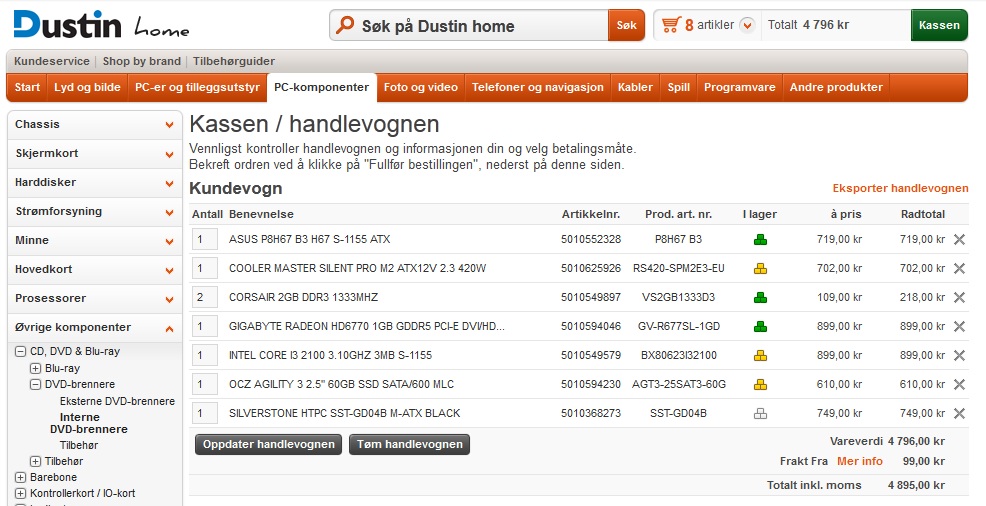
Task: Open INTEL CORE I3 2100 product name
Action: (330, 355)
